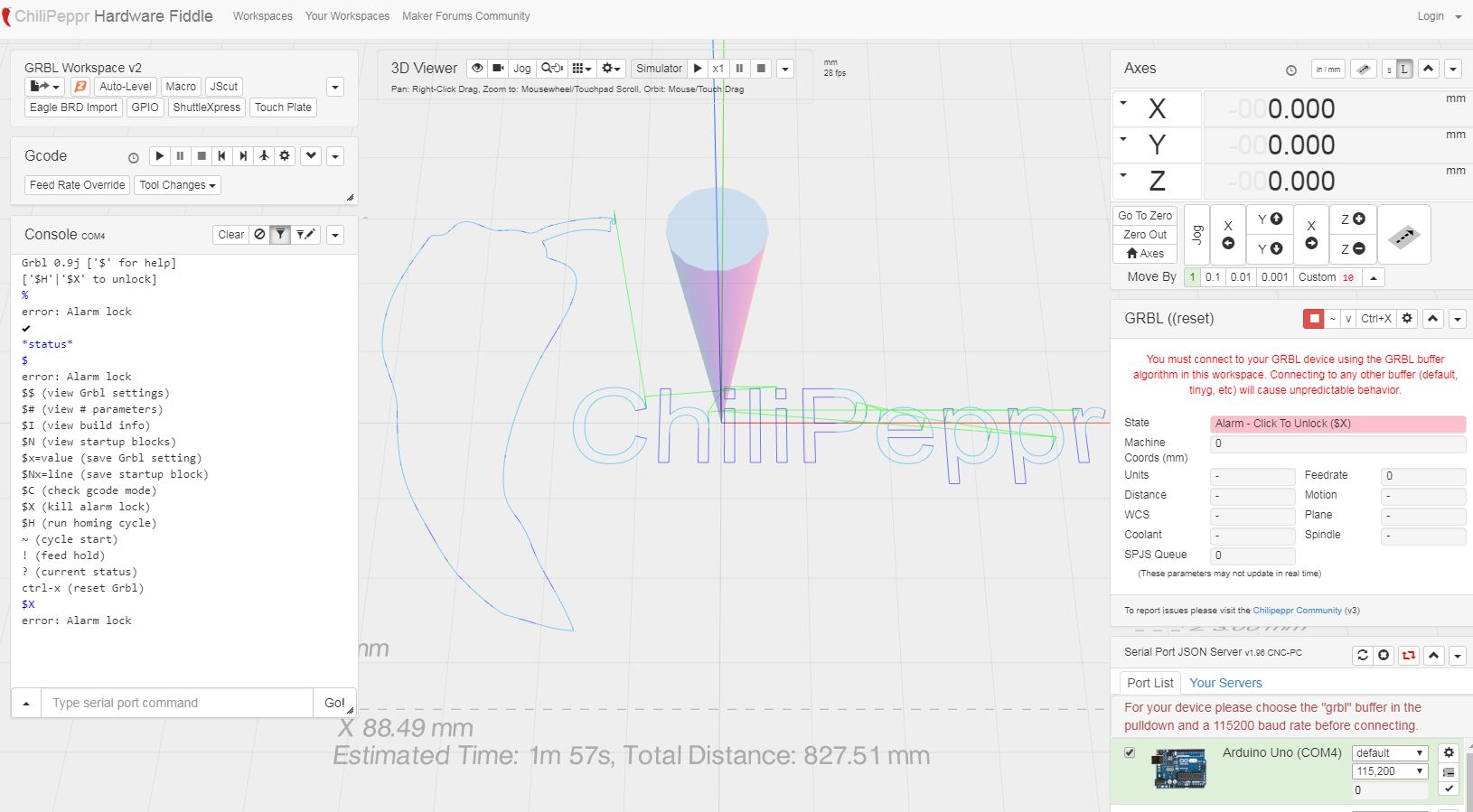Click Home Axes button

1145,254
